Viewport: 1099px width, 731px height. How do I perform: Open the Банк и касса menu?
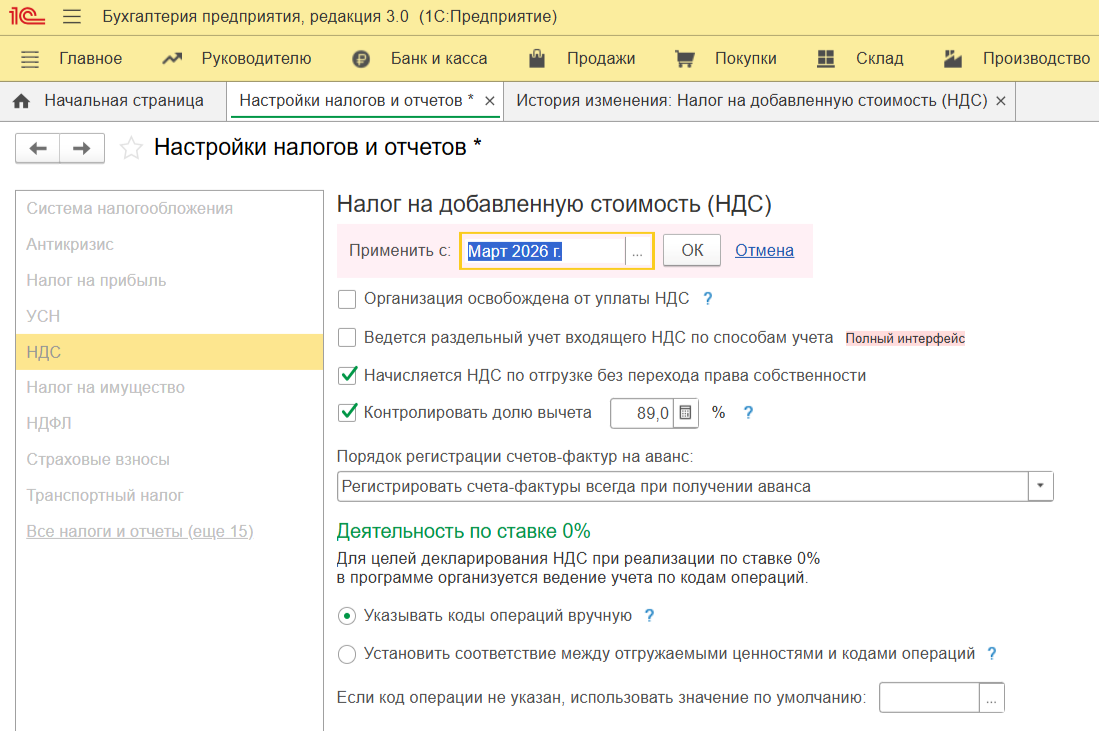click(420, 59)
